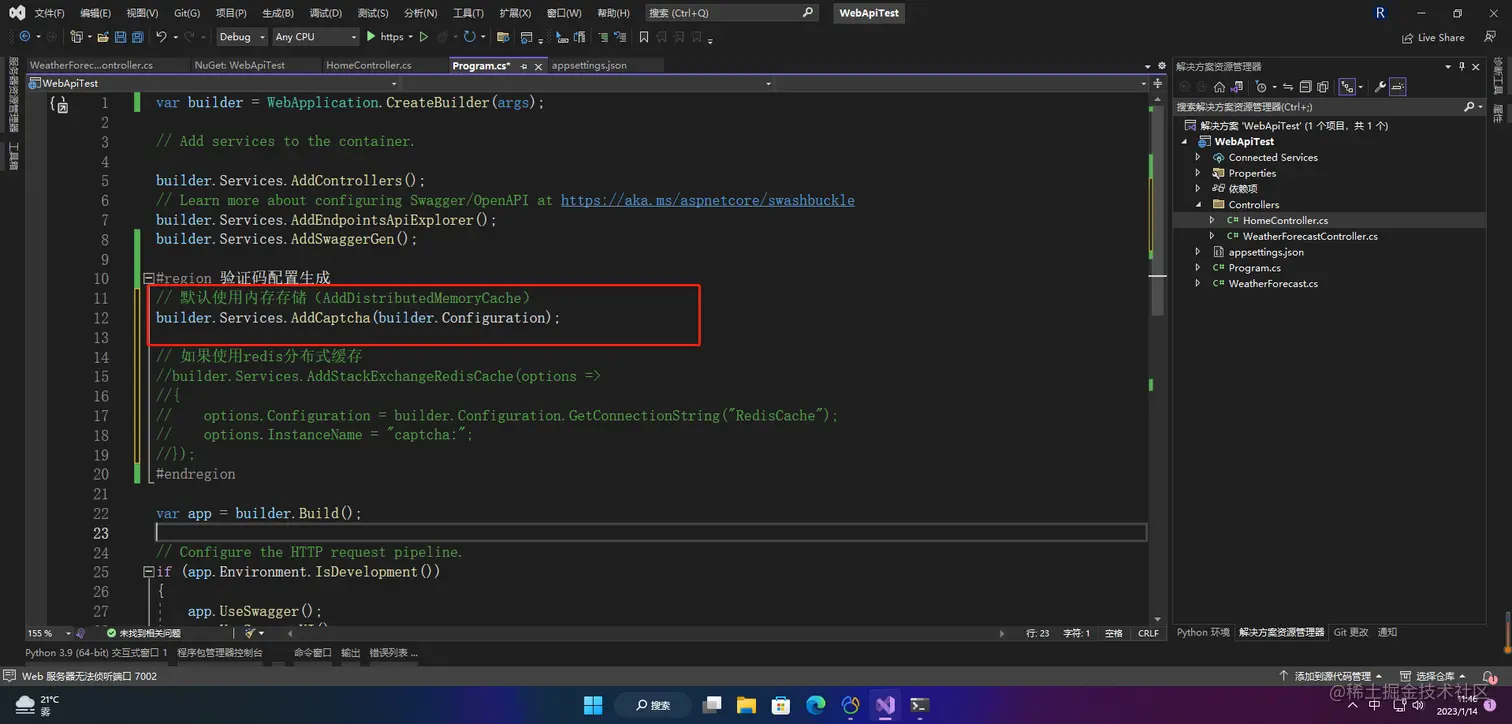This screenshot has width=1512, height=724.
Task: Open the terminal icon in the taskbar
Action: (919, 704)
